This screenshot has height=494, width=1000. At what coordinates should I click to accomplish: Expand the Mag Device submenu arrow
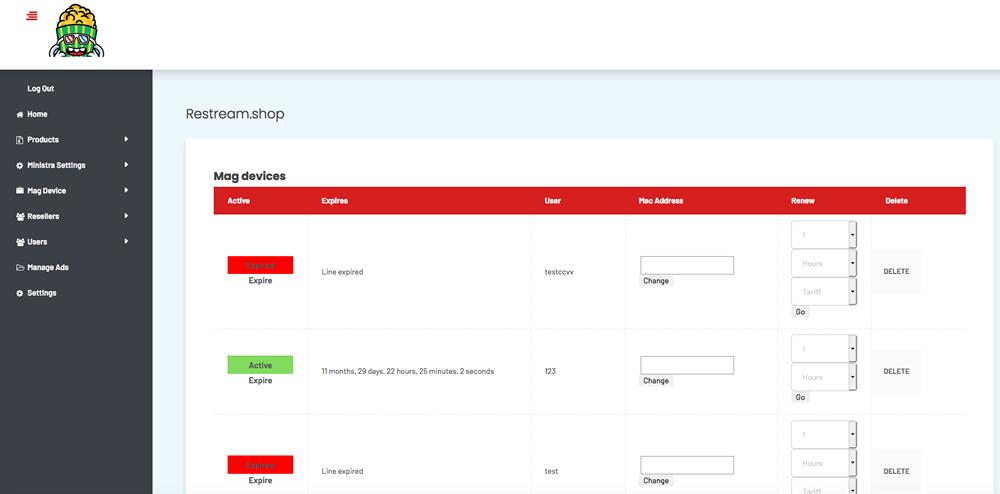126,190
